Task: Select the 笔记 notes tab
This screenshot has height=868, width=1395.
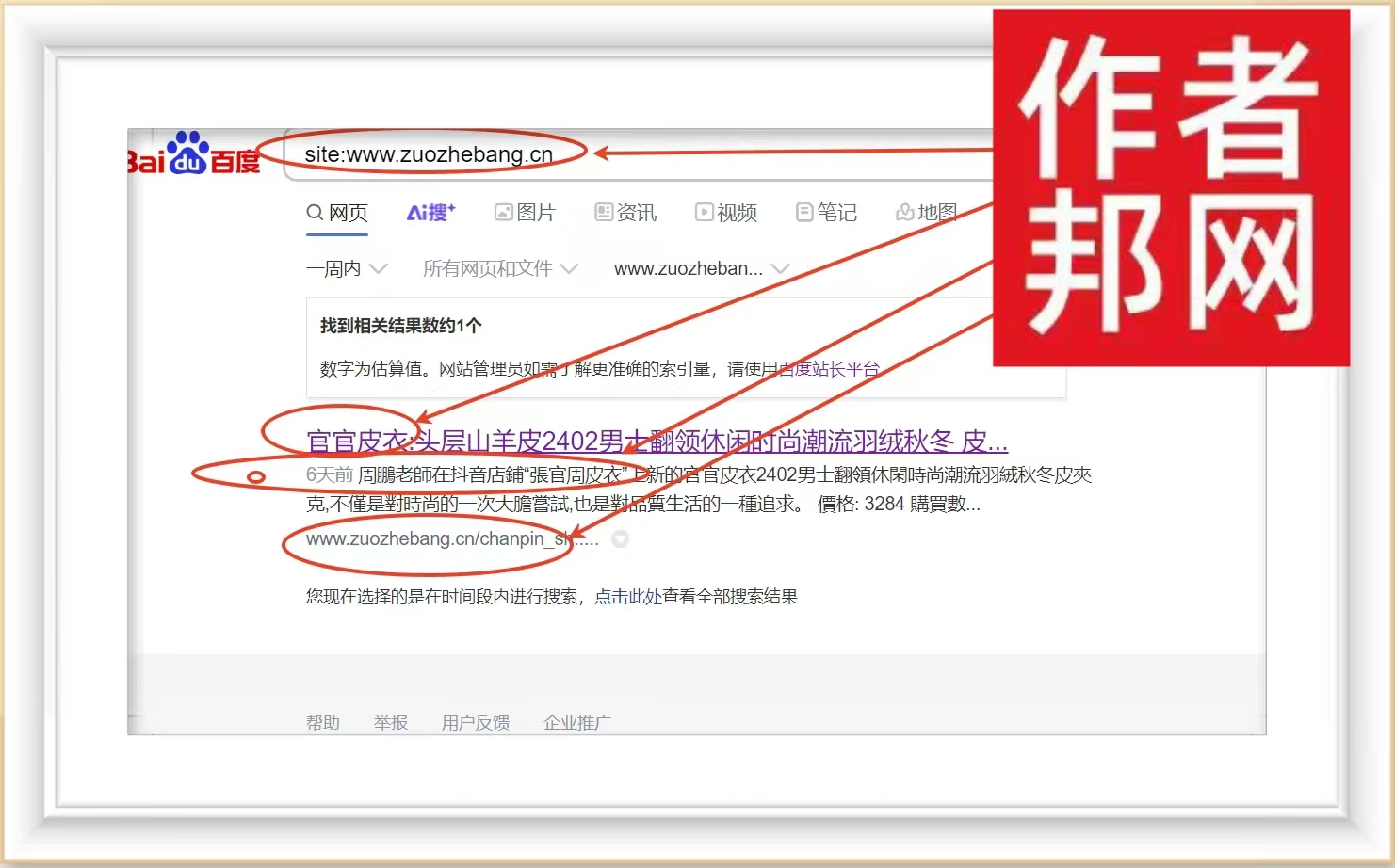Action: (826, 213)
